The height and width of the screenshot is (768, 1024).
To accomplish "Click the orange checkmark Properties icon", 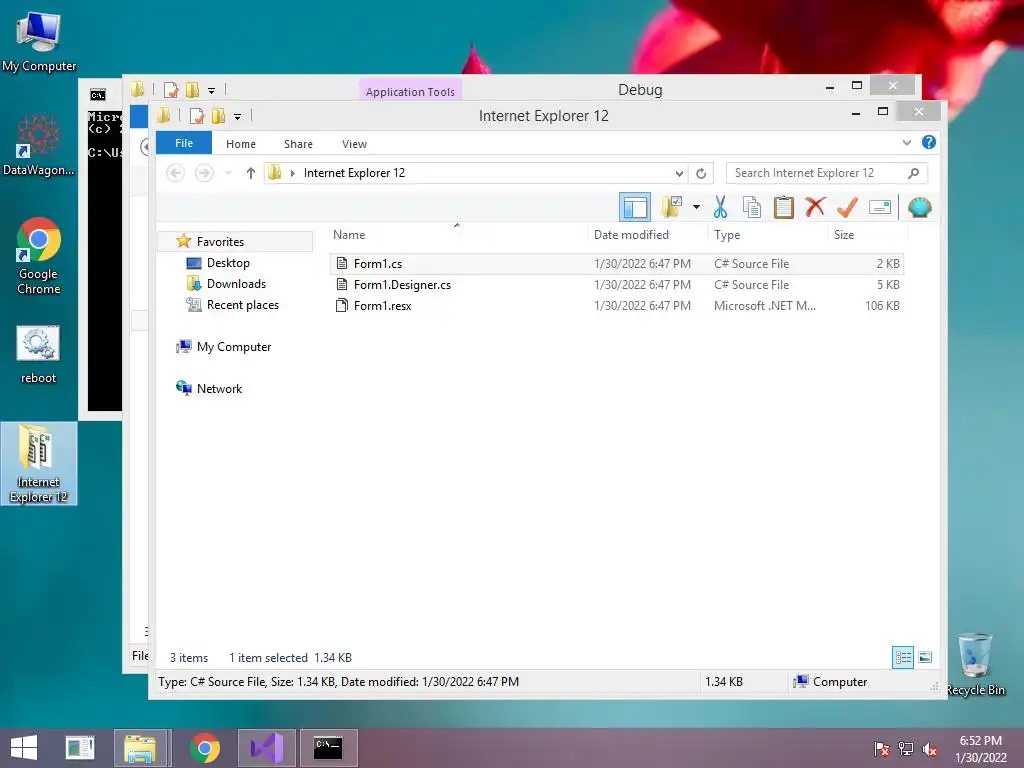I will pos(847,208).
